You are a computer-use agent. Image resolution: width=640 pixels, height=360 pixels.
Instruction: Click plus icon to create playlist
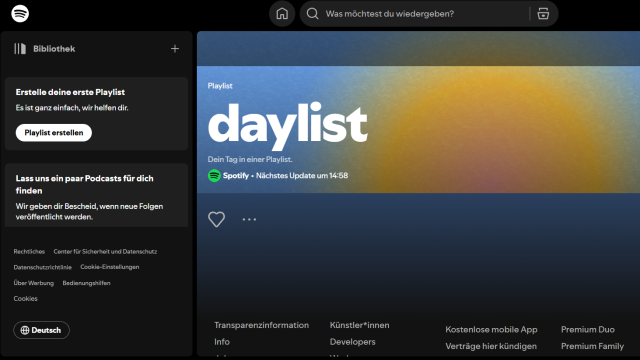click(175, 49)
